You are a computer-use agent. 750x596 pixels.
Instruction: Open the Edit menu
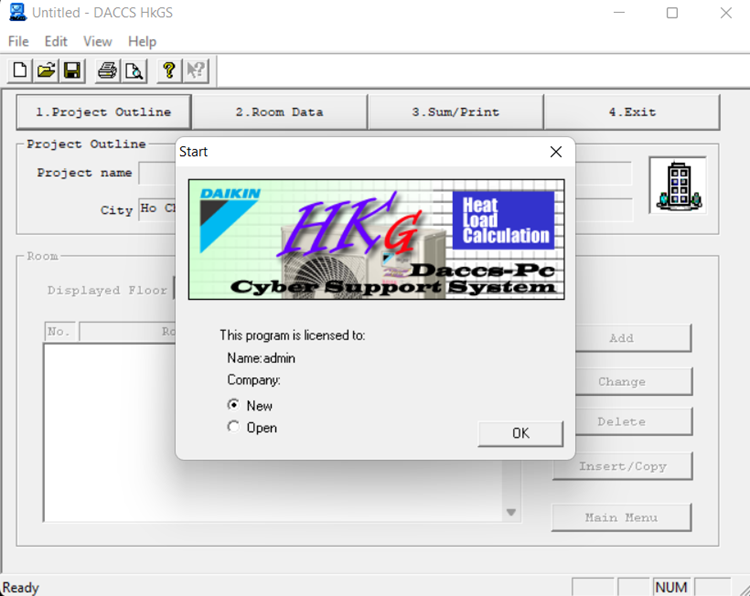pyautogui.click(x=56, y=42)
